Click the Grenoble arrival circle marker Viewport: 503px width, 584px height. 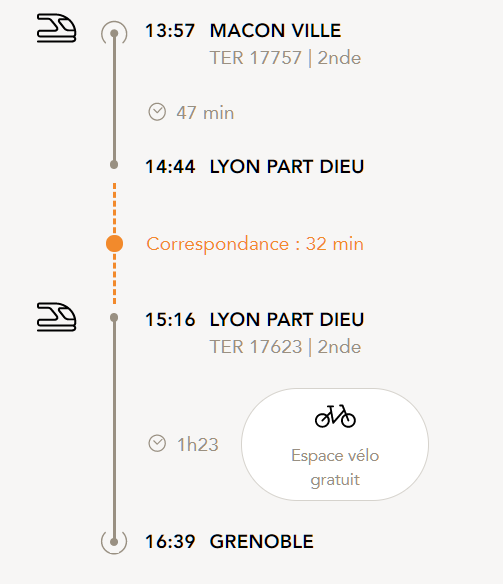click(x=114, y=541)
